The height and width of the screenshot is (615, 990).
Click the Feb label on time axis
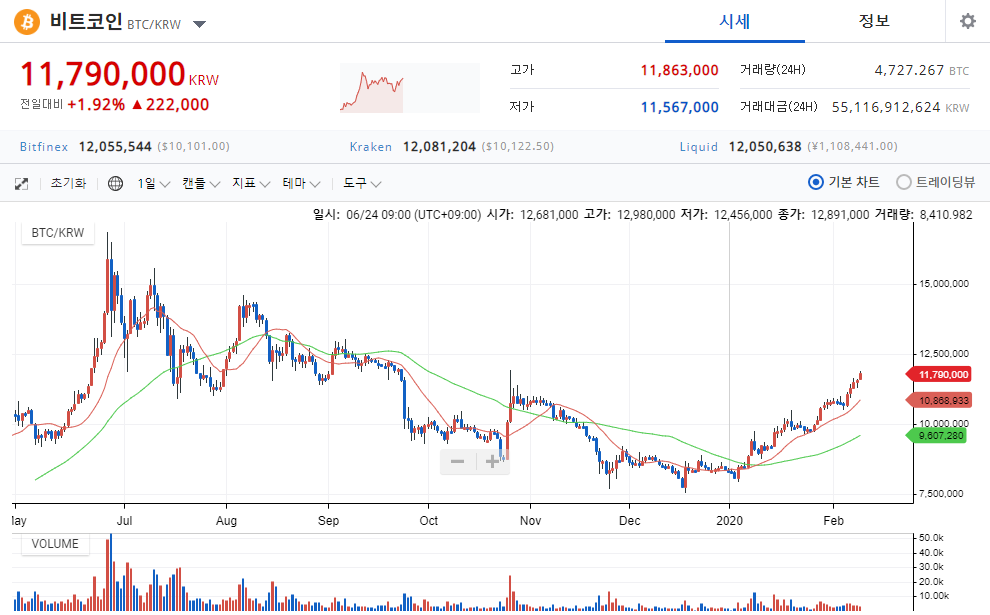(x=833, y=520)
